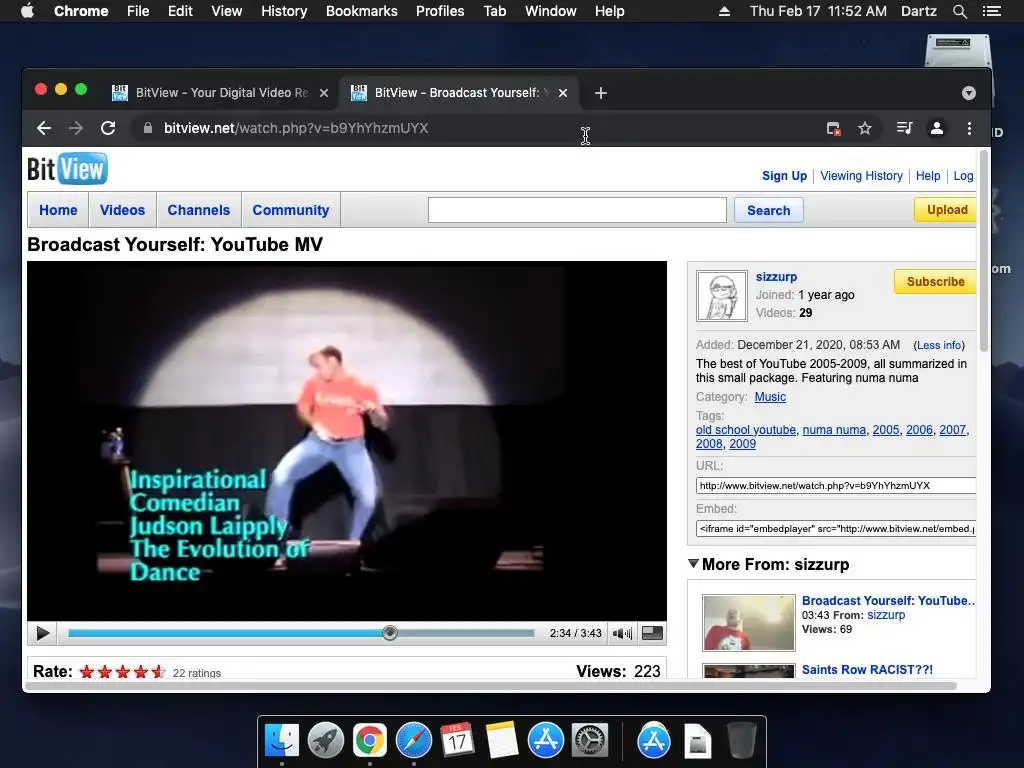Collapse description with the 'Less info' link
Image resolution: width=1024 pixels, height=768 pixels.
939,345
